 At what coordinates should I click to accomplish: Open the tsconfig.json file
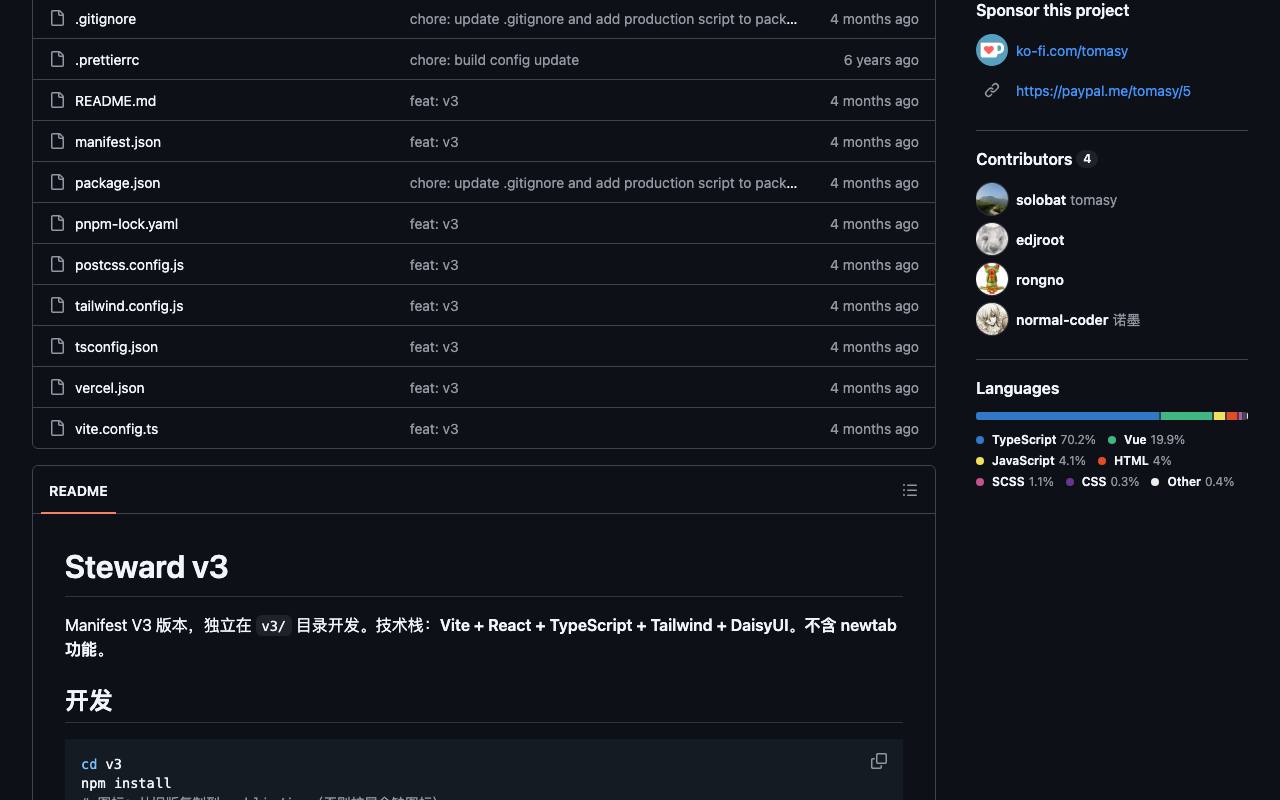(116, 347)
